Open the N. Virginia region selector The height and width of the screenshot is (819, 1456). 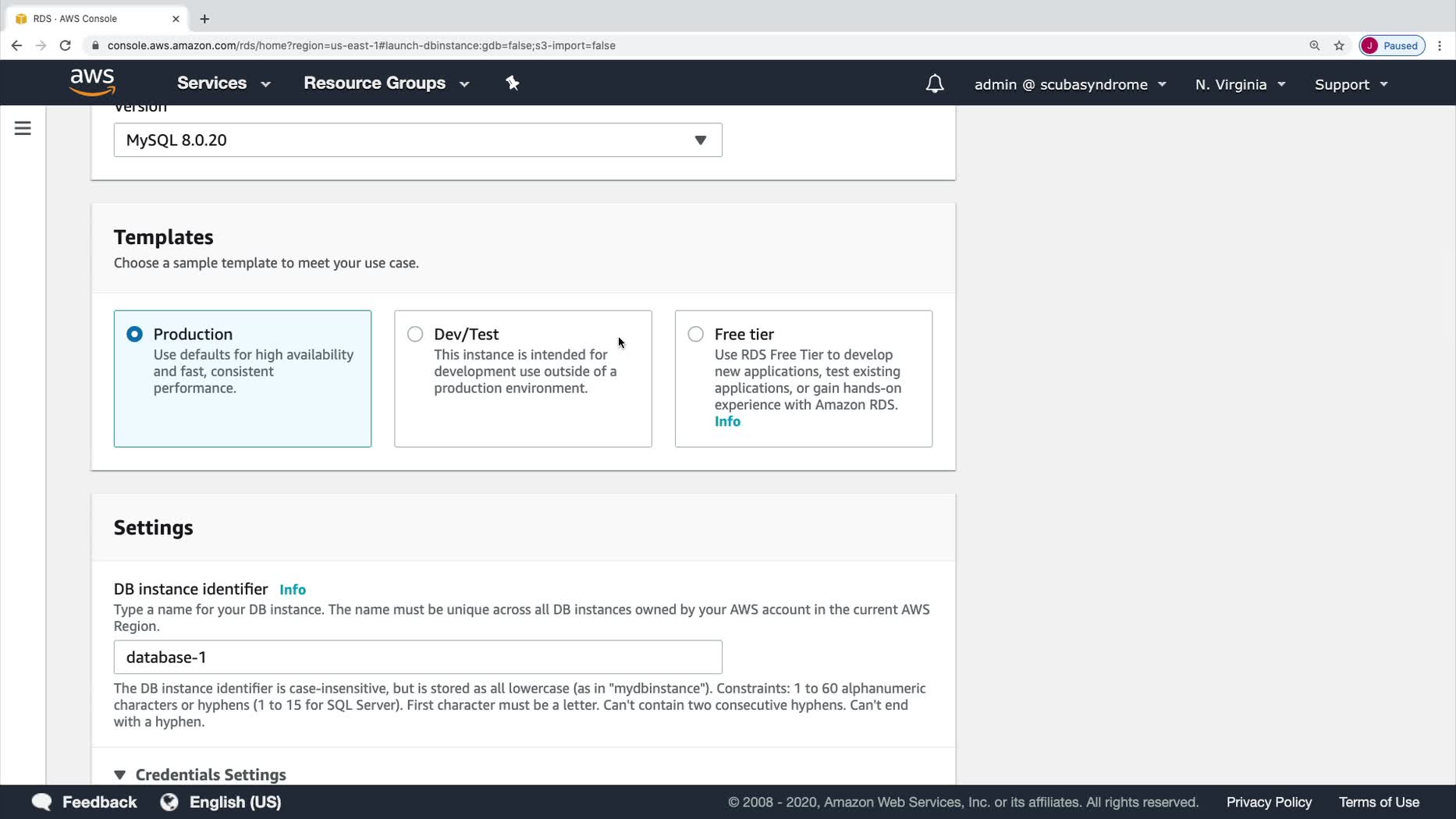tap(1241, 84)
